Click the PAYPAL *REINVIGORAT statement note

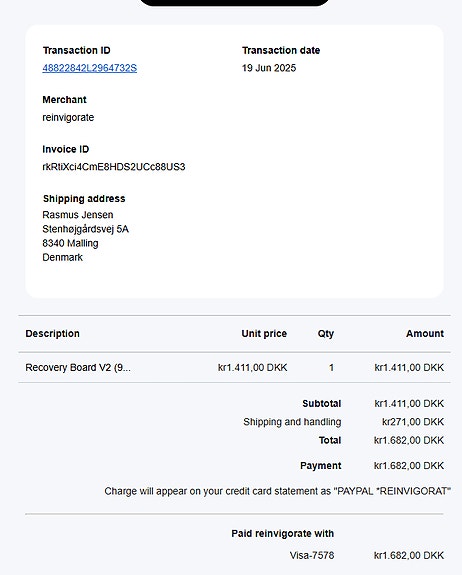pos(278,491)
